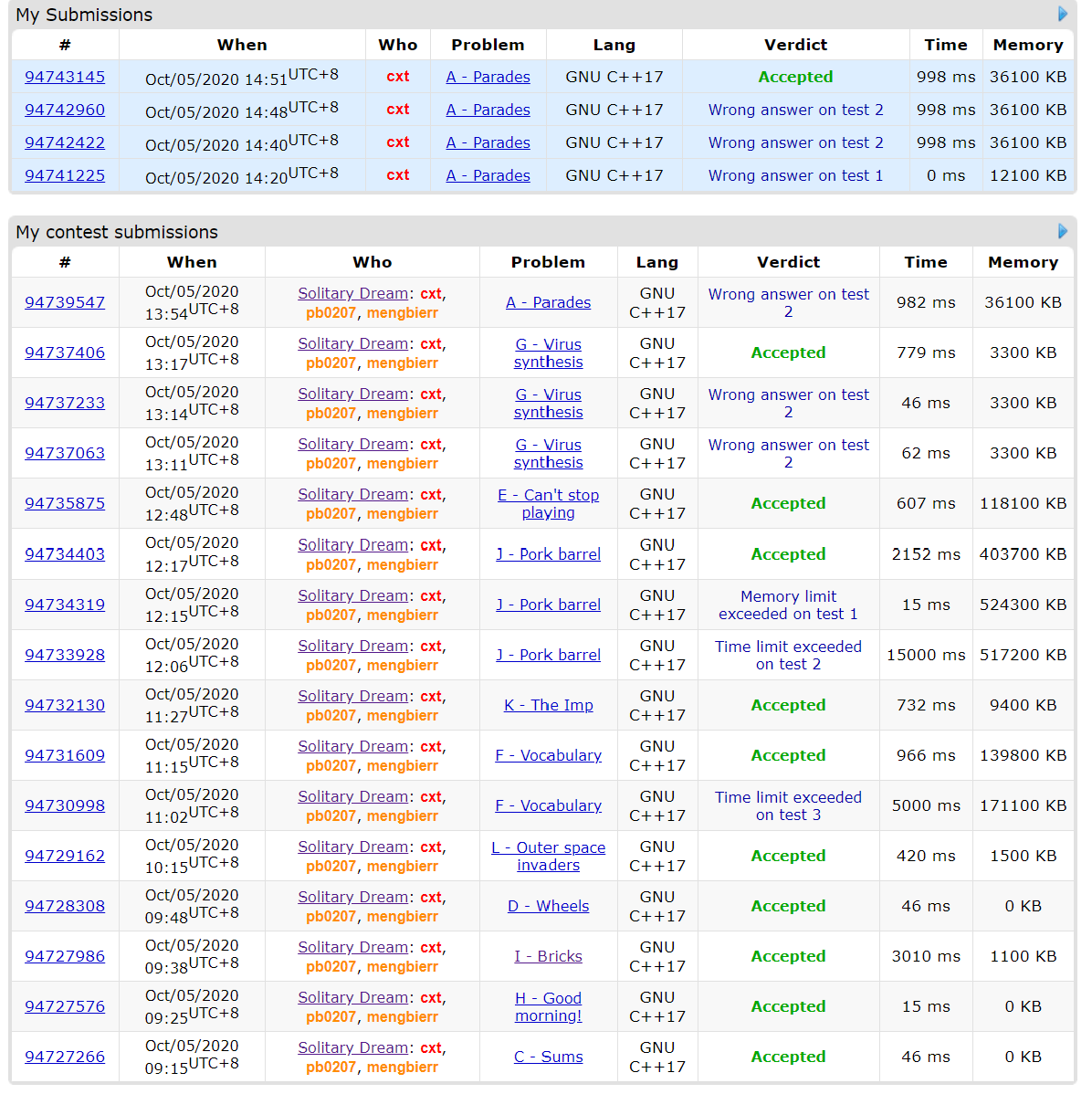Open C - Sums problem link
The image size is (1092, 1094).
(548, 1057)
